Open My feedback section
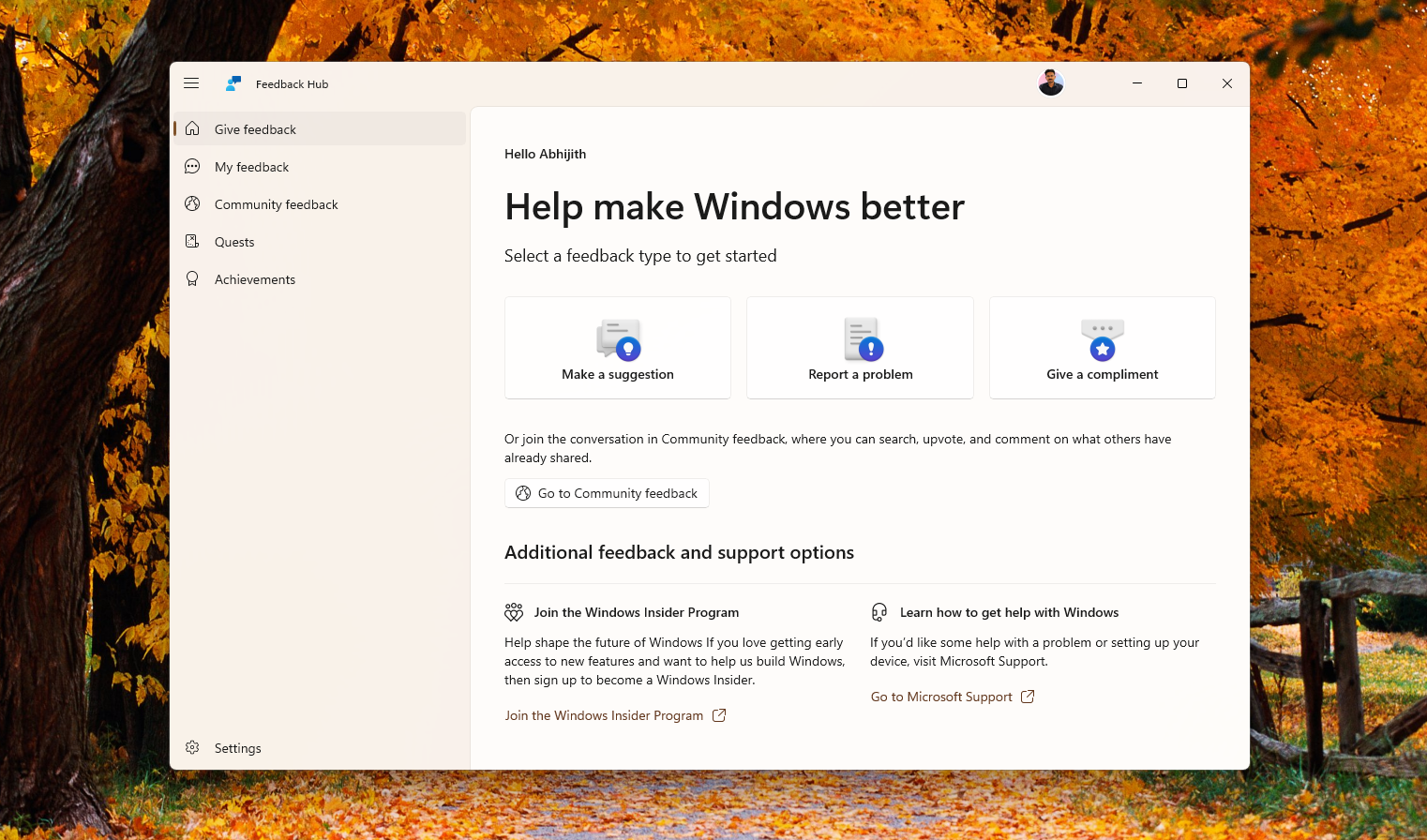 click(x=320, y=166)
